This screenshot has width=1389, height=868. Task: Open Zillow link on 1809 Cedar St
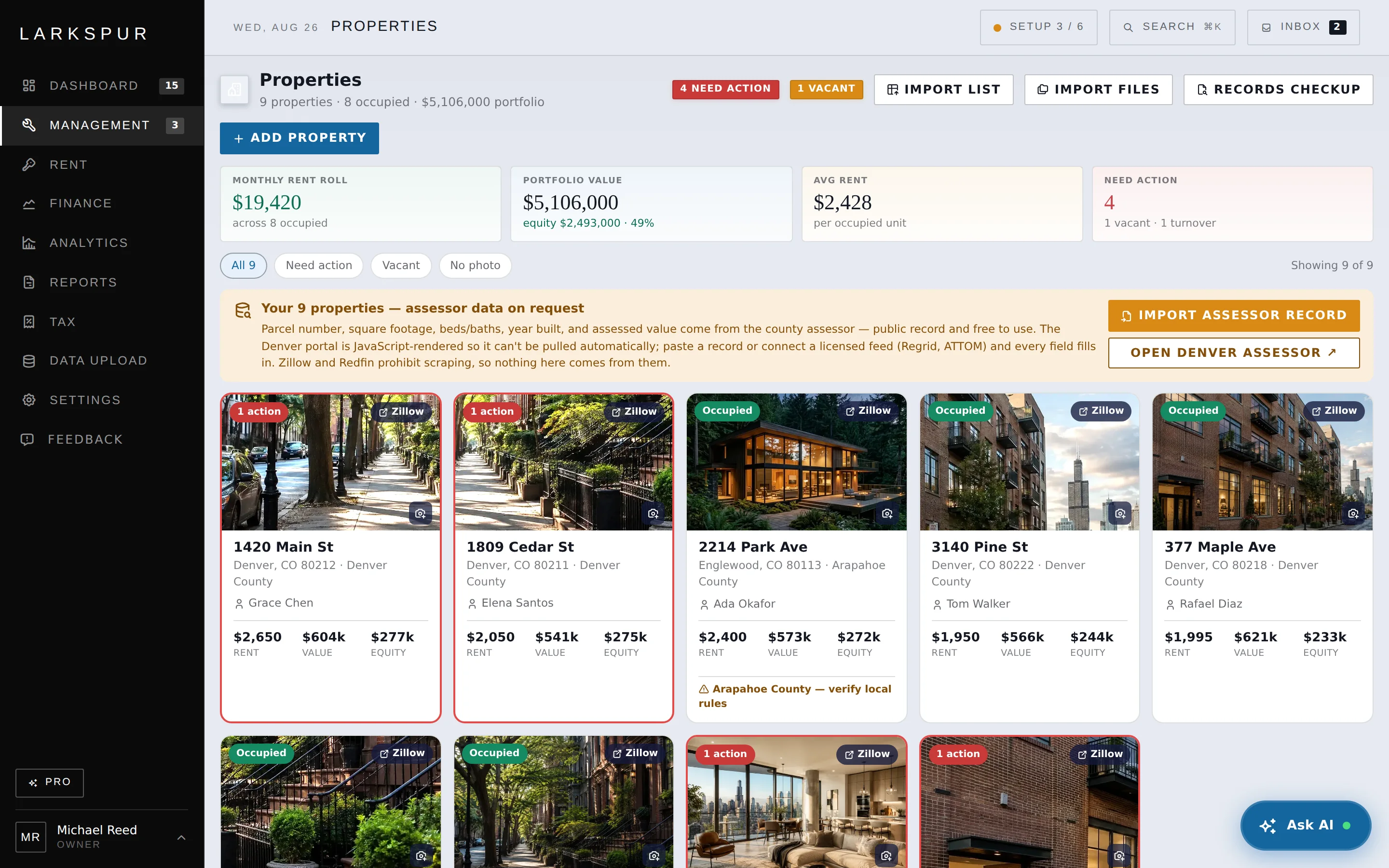point(634,412)
